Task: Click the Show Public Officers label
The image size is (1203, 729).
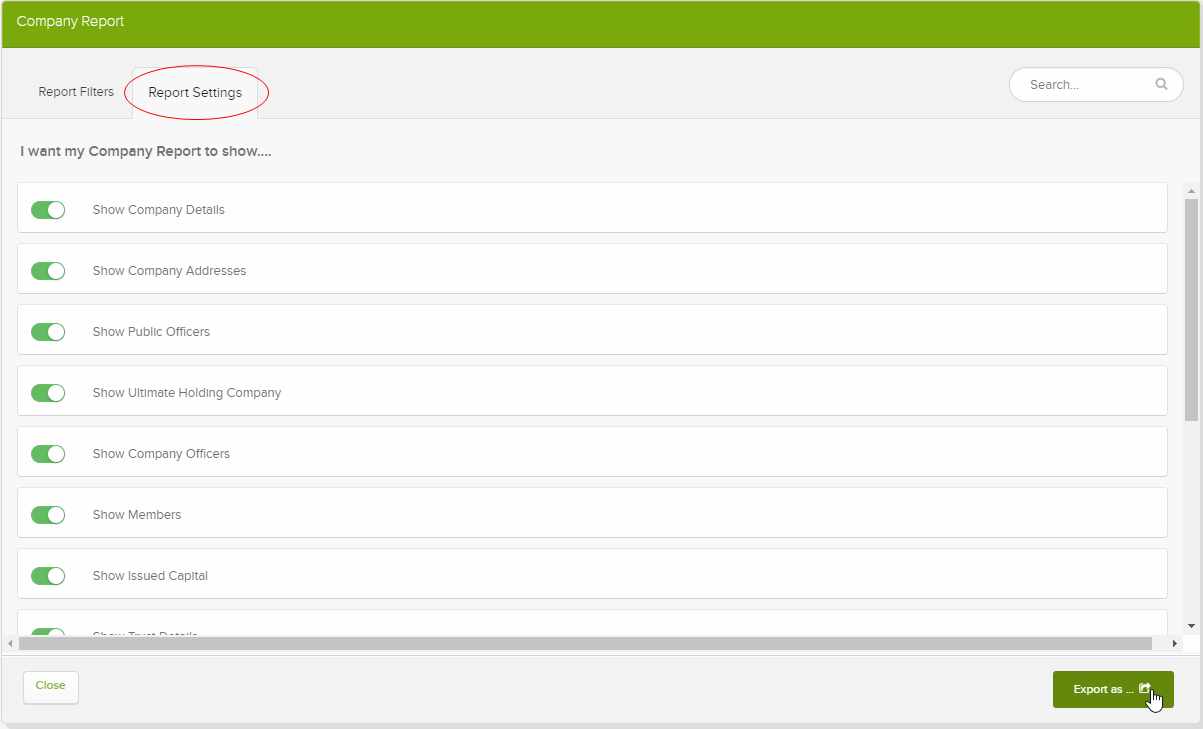Action: coord(151,332)
